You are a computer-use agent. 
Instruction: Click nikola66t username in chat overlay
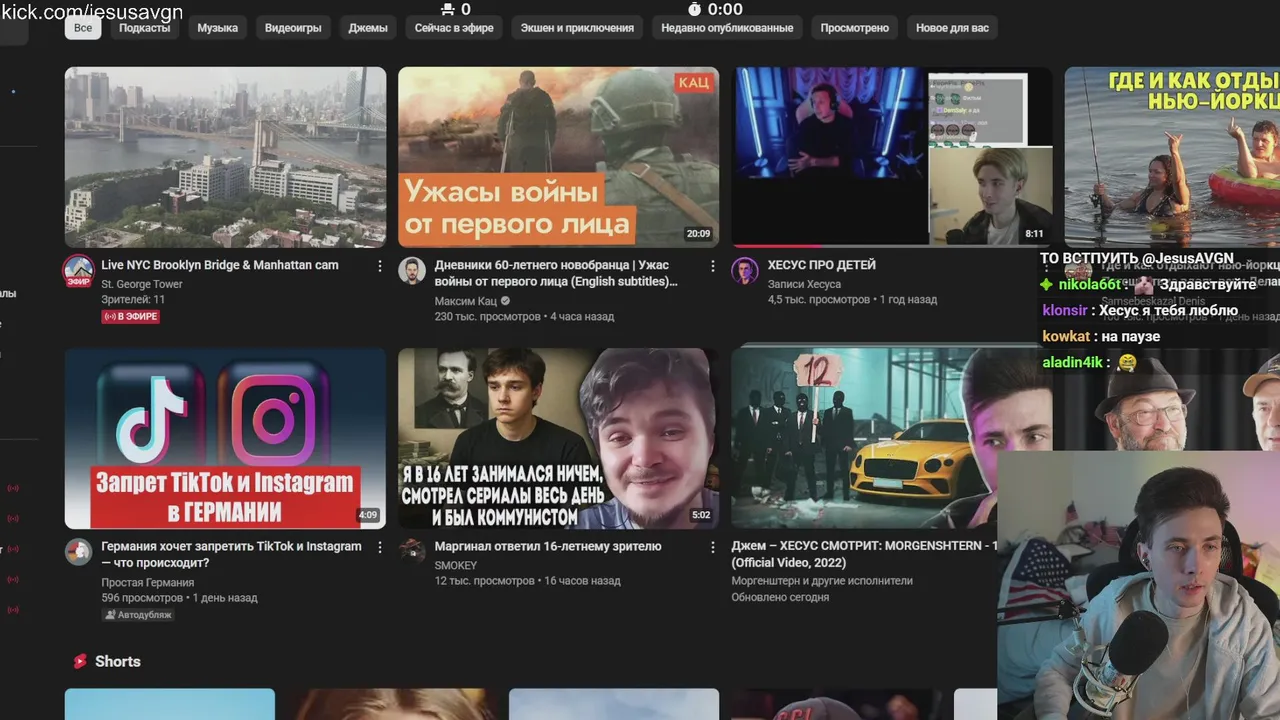click(1089, 285)
